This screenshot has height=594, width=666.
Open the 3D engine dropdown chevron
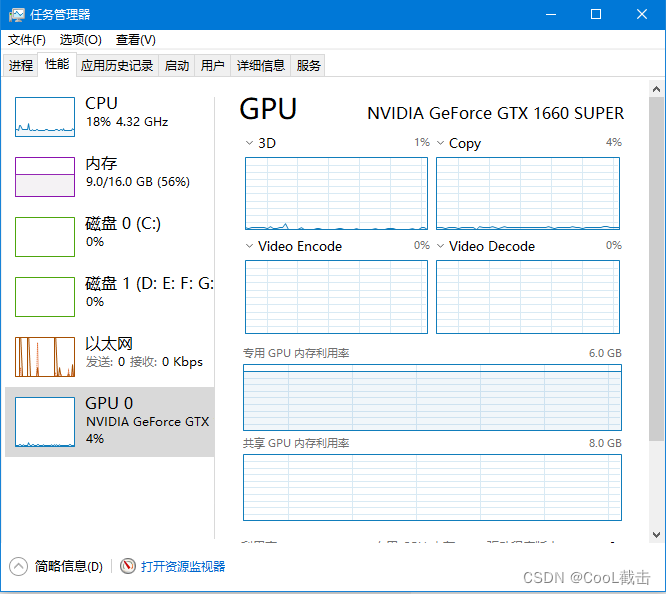pyautogui.click(x=249, y=143)
